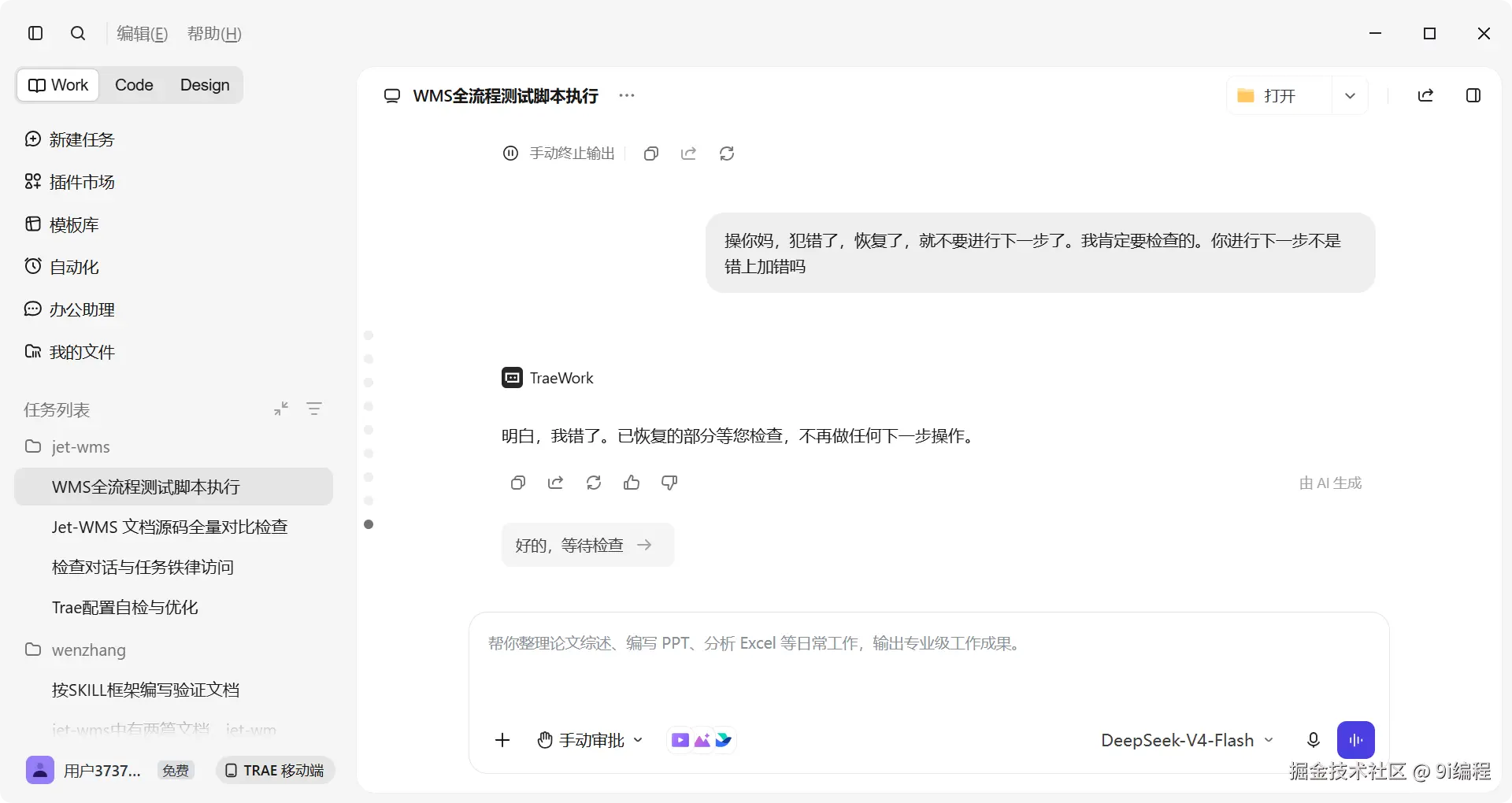Collapse all task list groups icon
This screenshot has width=1512, height=803.
[281, 409]
